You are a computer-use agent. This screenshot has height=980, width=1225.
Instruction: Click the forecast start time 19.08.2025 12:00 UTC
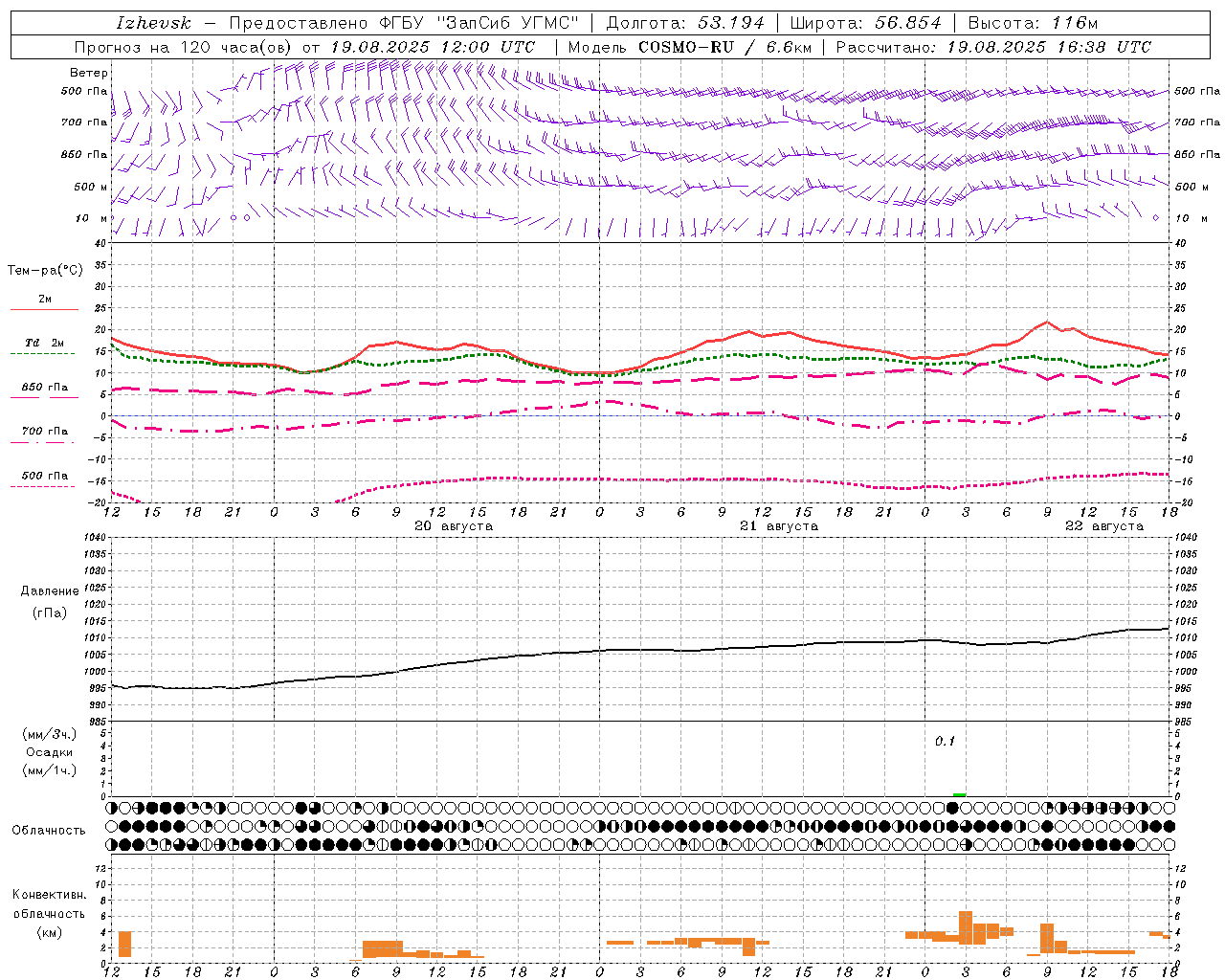coord(434,47)
